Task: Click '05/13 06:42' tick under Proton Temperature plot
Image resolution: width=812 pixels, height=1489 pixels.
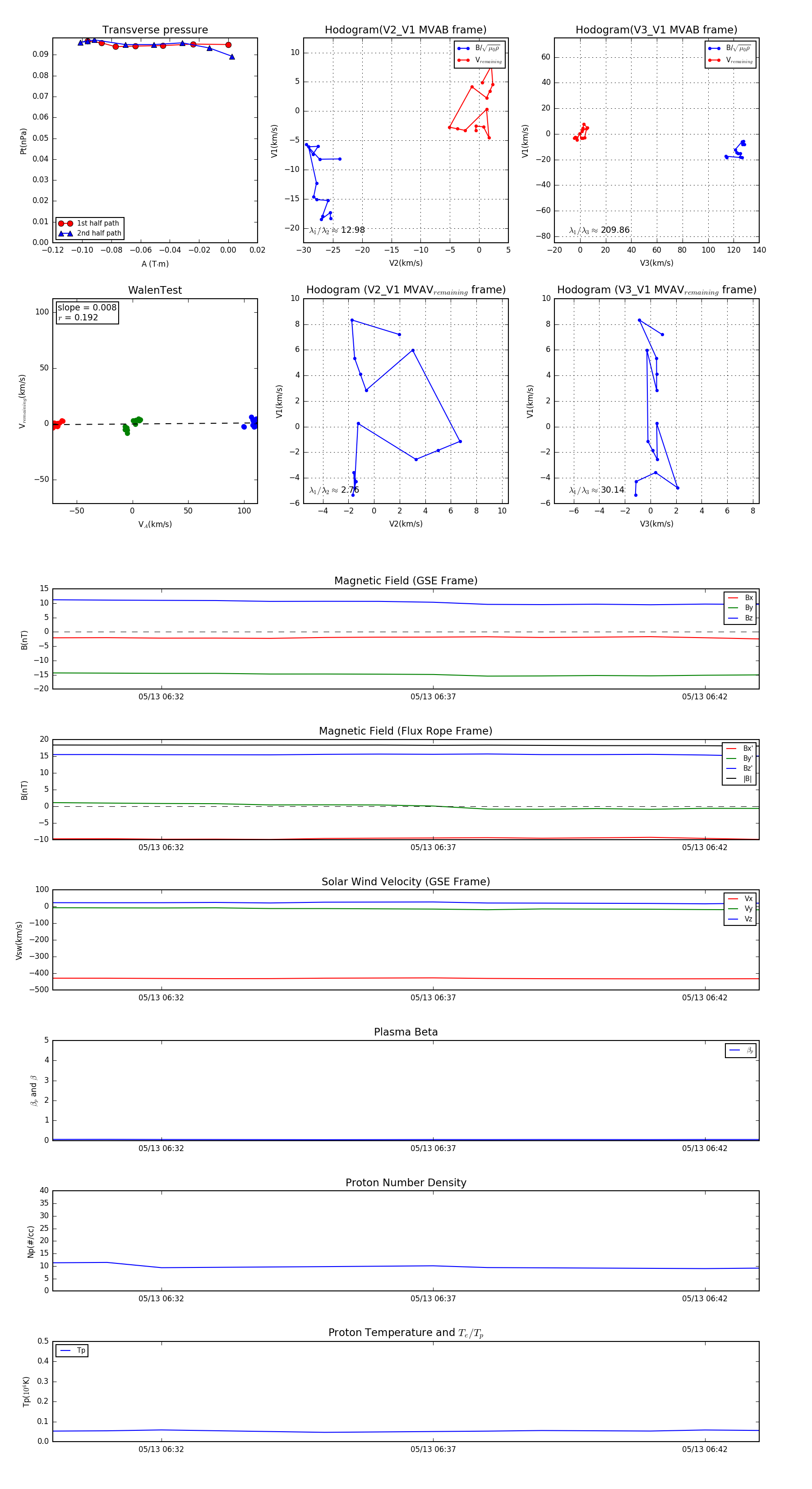Action: [x=705, y=1449]
